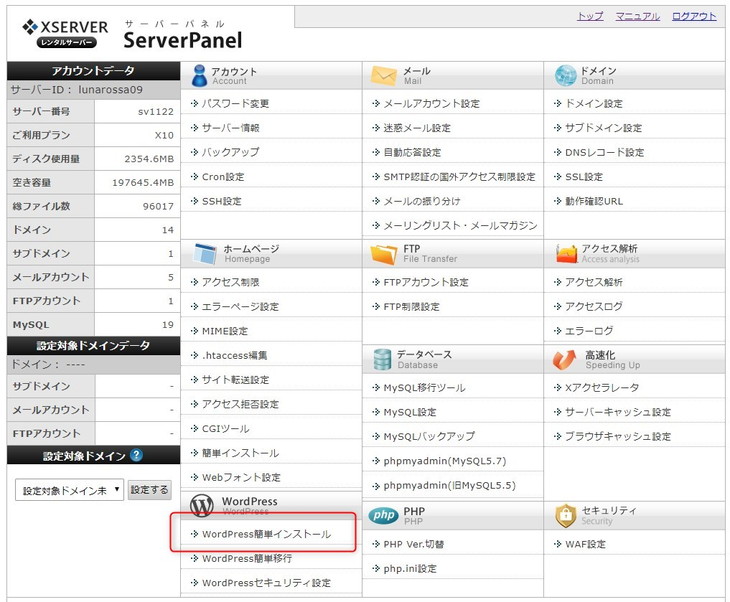The image size is (730, 602).
Task: Click the PHP logo icon
Action: pyautogui.click(x=384, y=515)
